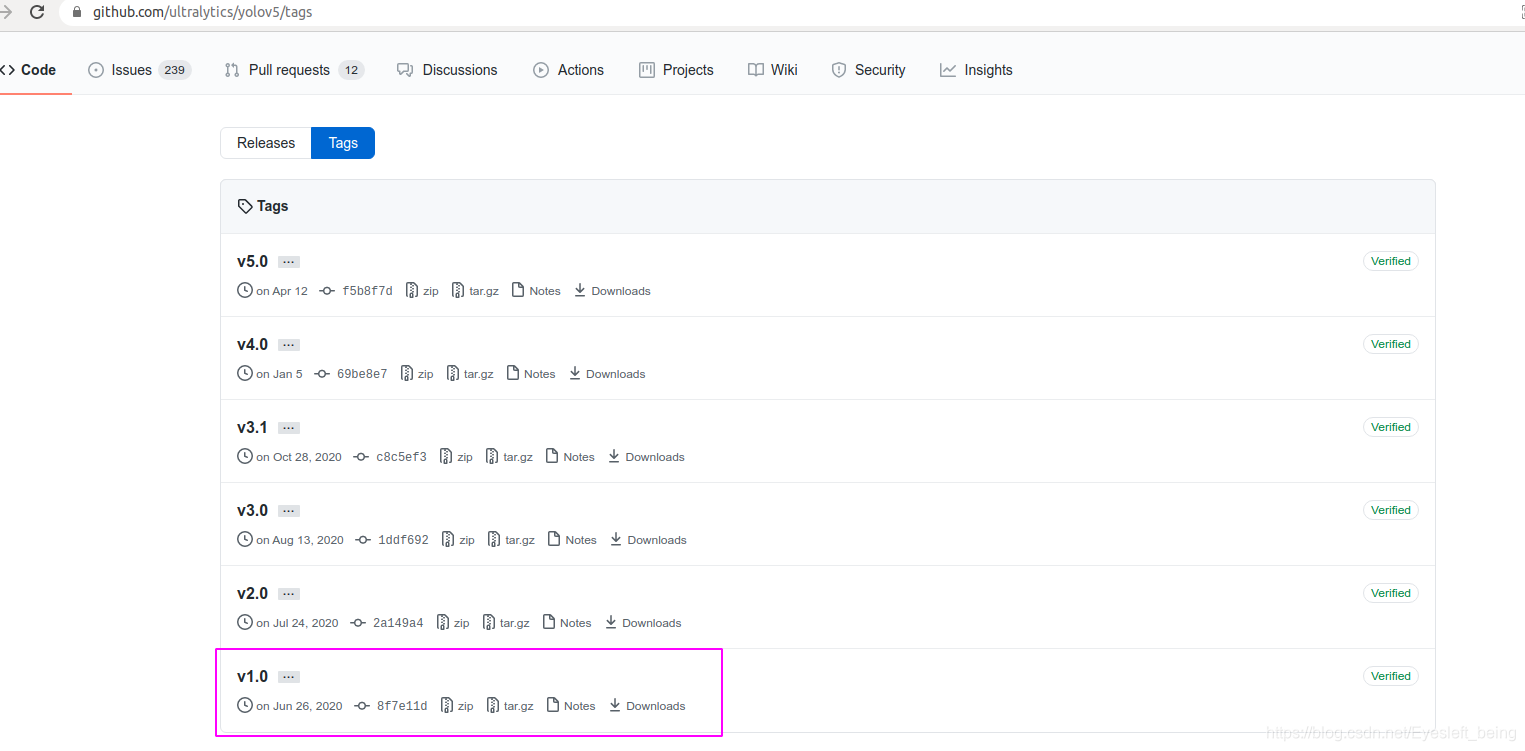The width and height of the screenshot is (1525, 751).
Task: Open the v3.1 tag link
Action: click(253, 427)
